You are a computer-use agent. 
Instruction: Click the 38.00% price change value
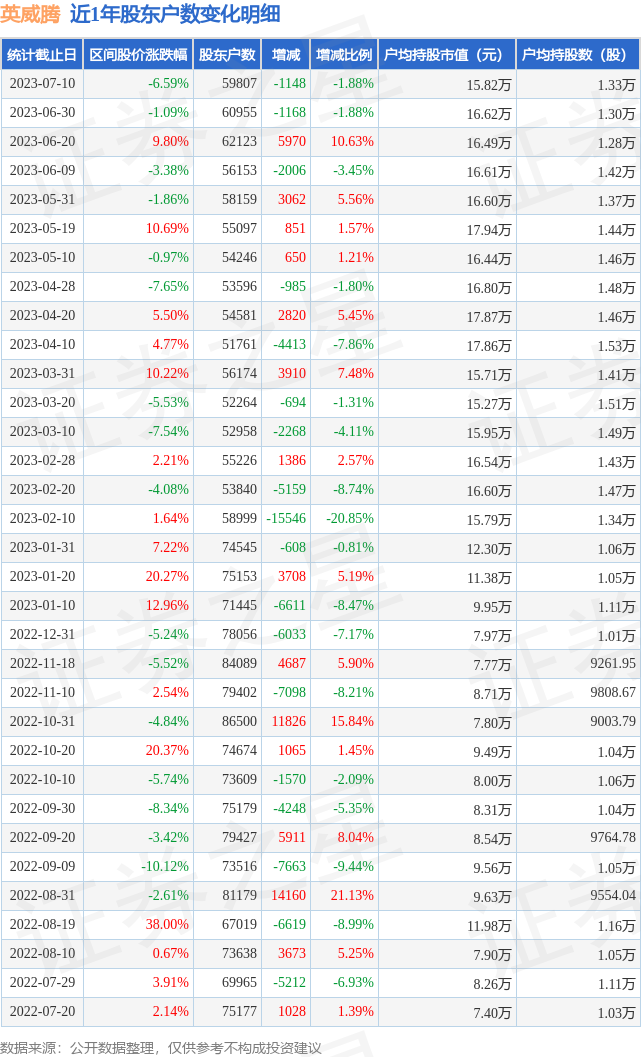click(167, 926)
